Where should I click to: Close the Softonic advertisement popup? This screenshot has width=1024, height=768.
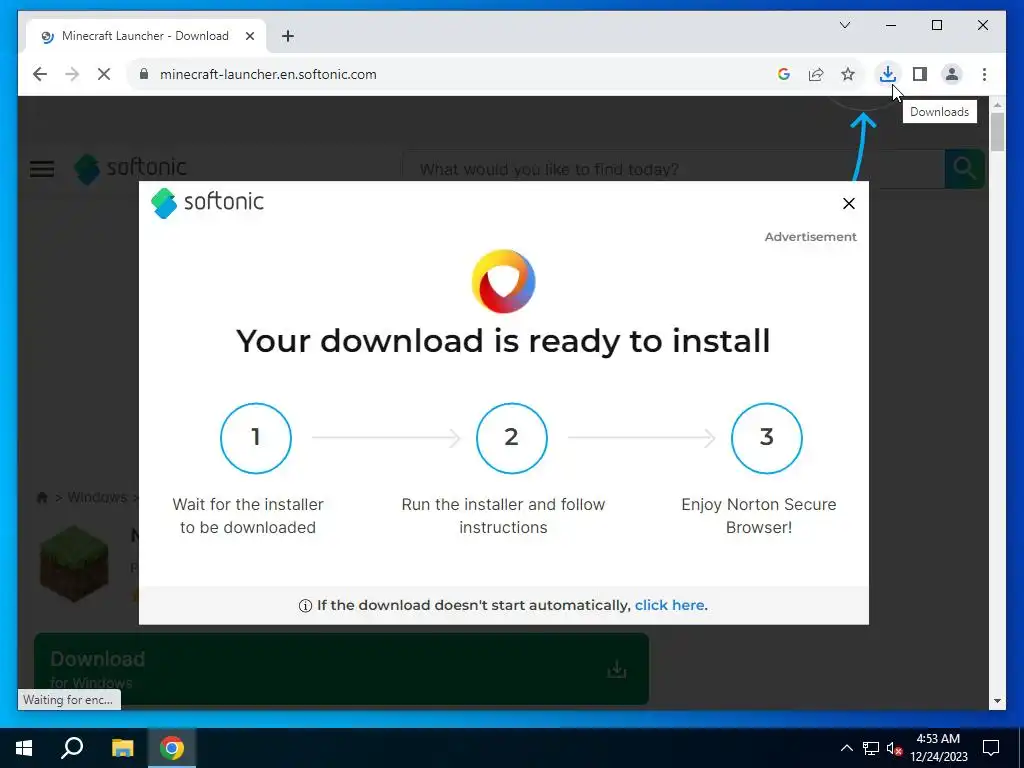(848, 203)
